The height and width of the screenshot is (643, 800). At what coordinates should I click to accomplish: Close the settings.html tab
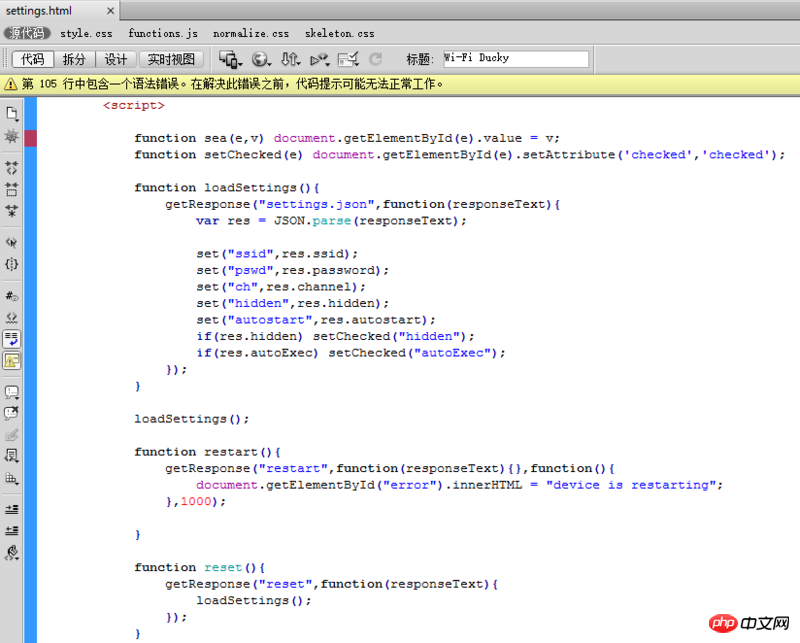point(110,11)
